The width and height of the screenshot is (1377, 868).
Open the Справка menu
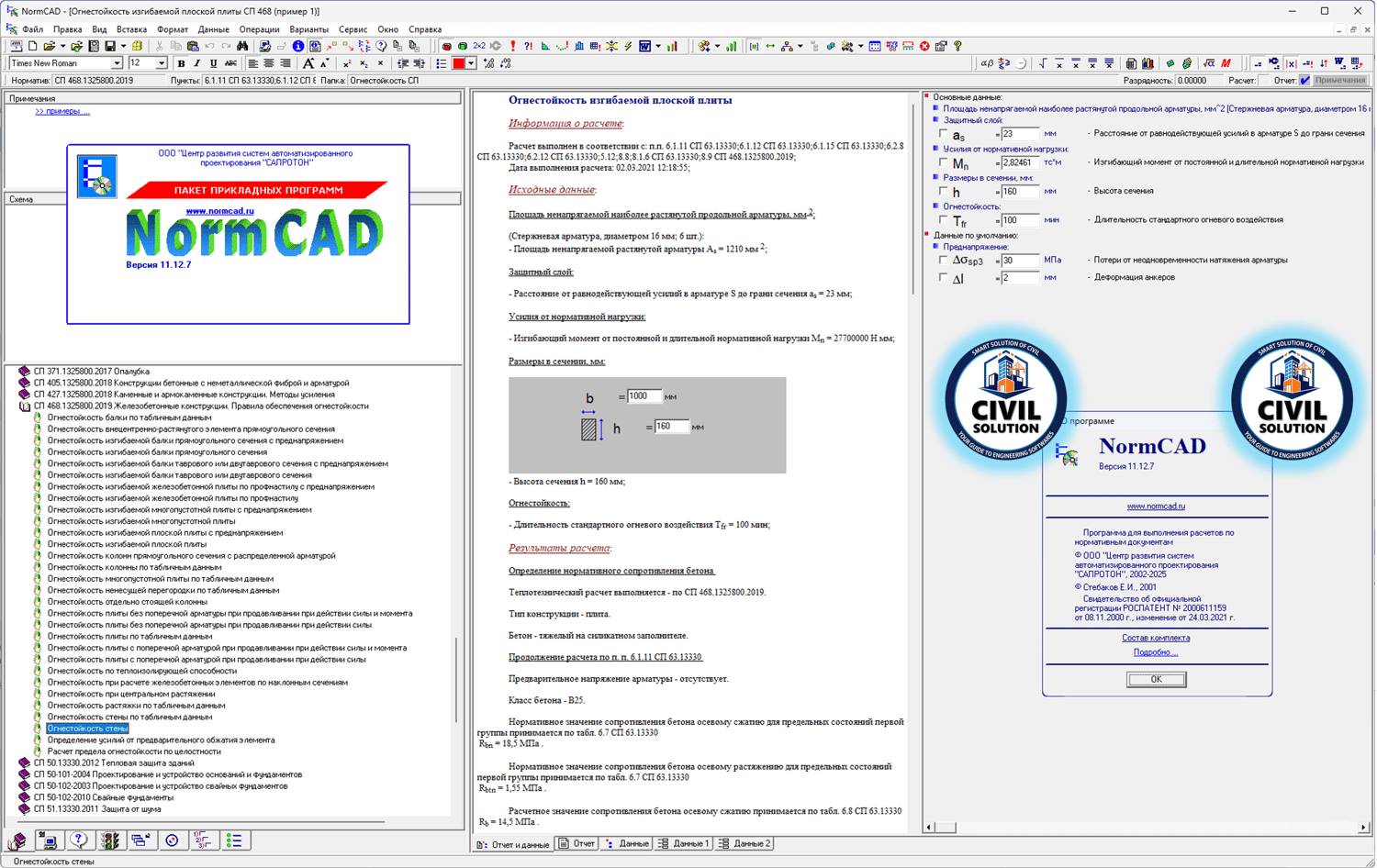point(425,29)
